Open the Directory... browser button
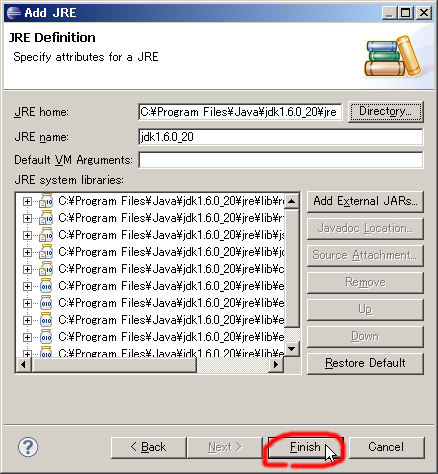438x474 pixels. click(x=386, y=111)
